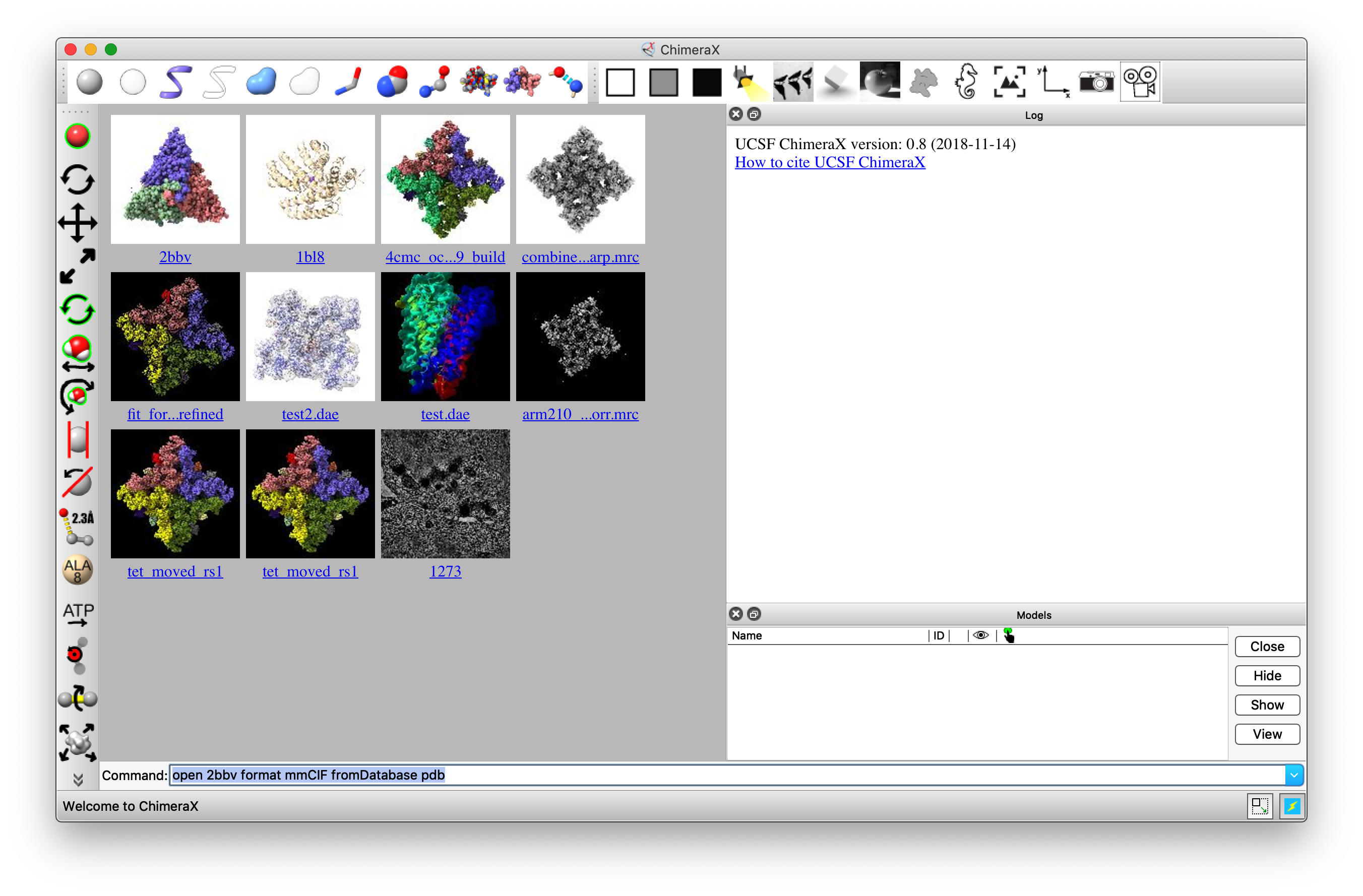Image resolution: width=1363 pixels, height=896 pixels.
Task: Select the show ribbons cartoon tool
Action: (x=175, y=81)
